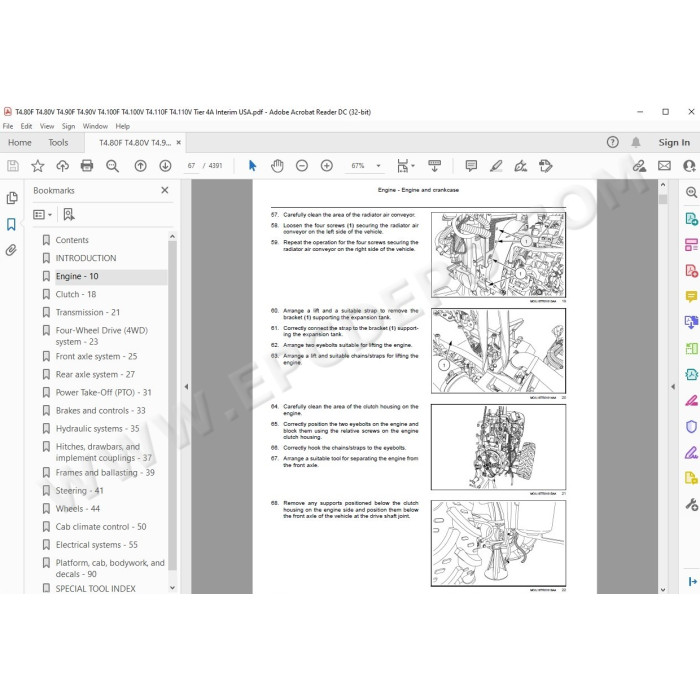This screenshot has width=700, height=700.
Task: Expand the right tools pane button
Action: click(692, 581)
